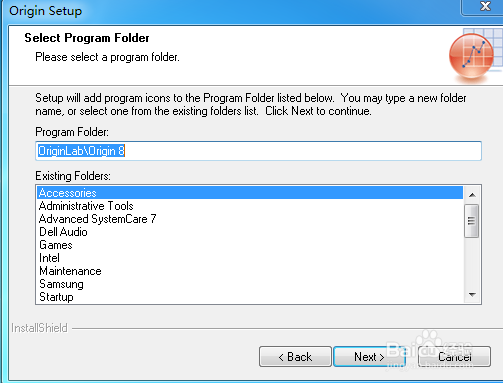Click the Next button
The image size is (503, 383).
tap(369, 357)
